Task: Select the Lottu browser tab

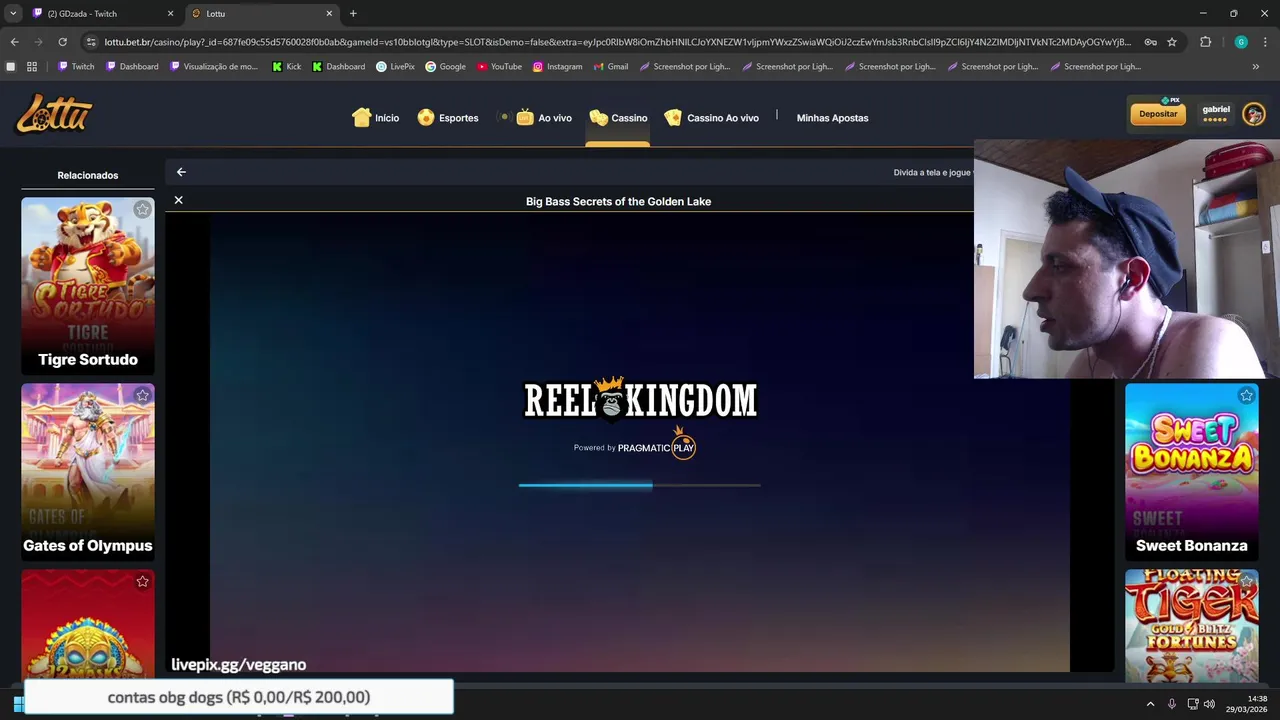Action: click(x=262, y=14)
